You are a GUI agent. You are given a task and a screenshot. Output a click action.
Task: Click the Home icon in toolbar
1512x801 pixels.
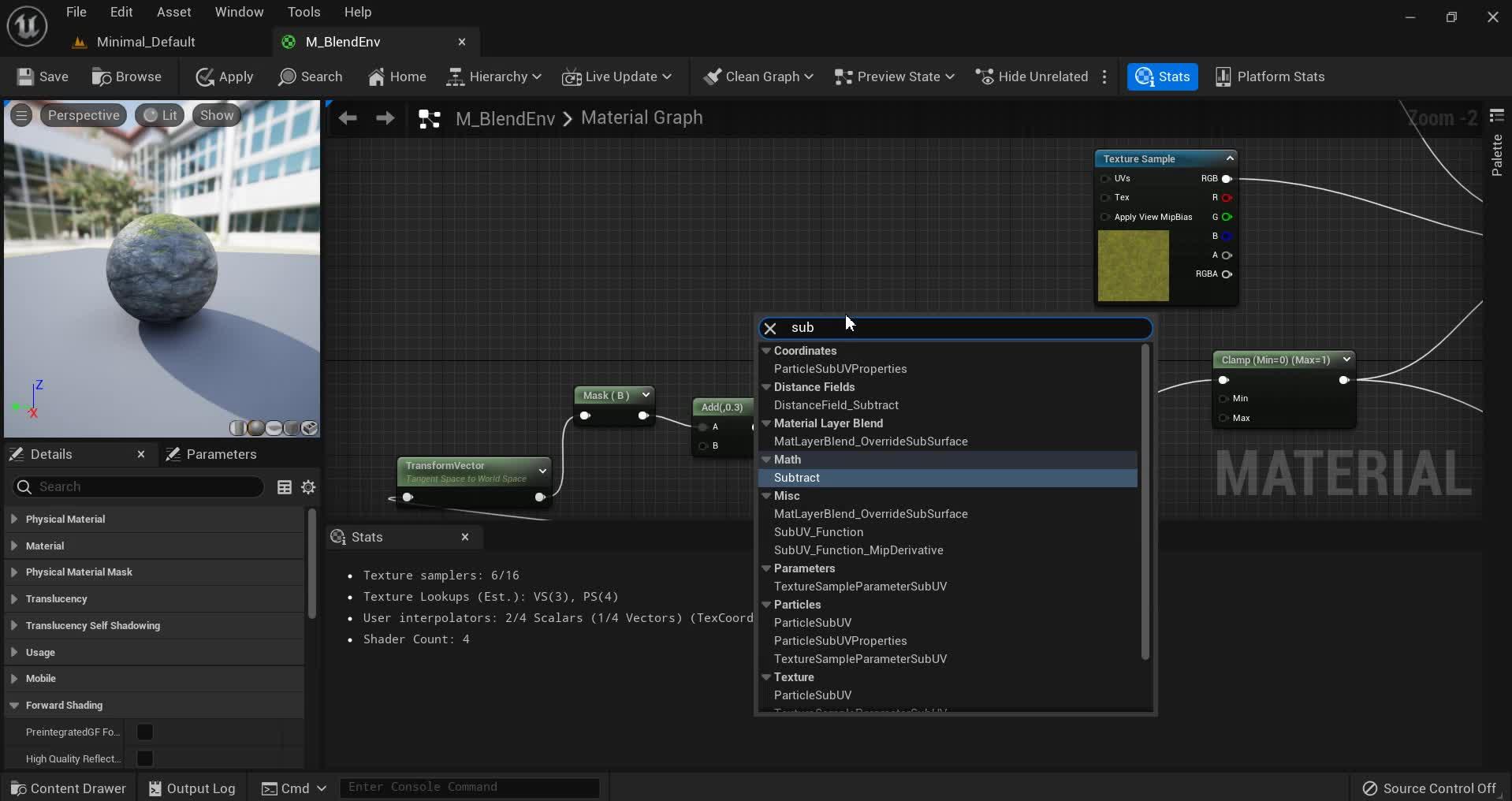pos(377,76)
